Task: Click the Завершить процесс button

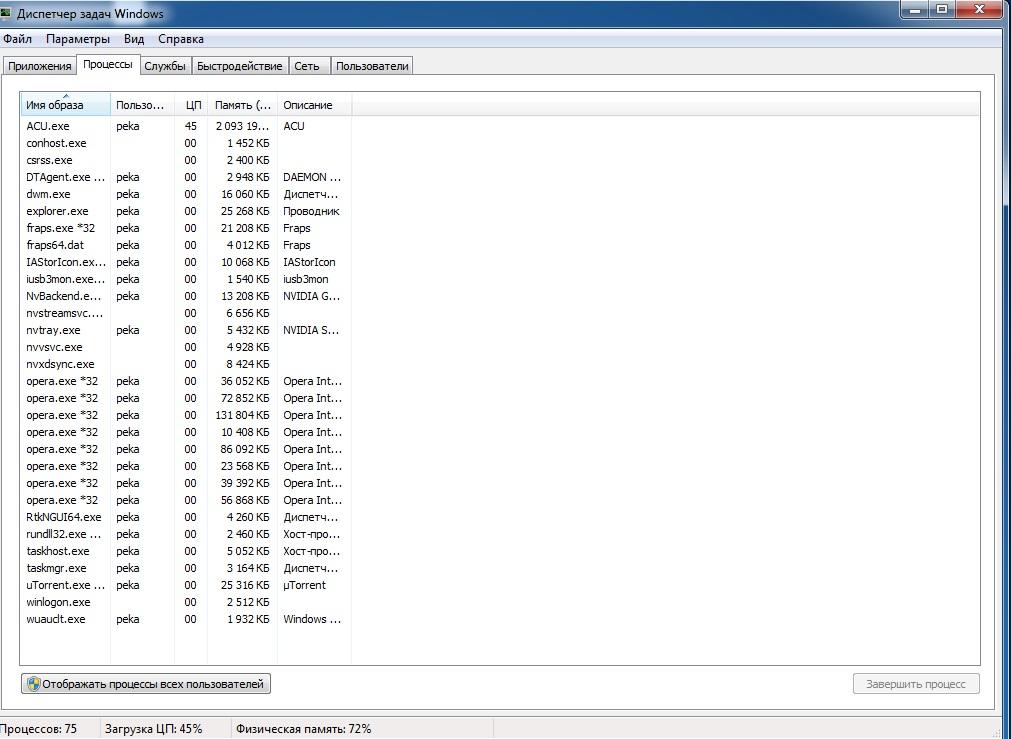Action: [x=916, y=684]
